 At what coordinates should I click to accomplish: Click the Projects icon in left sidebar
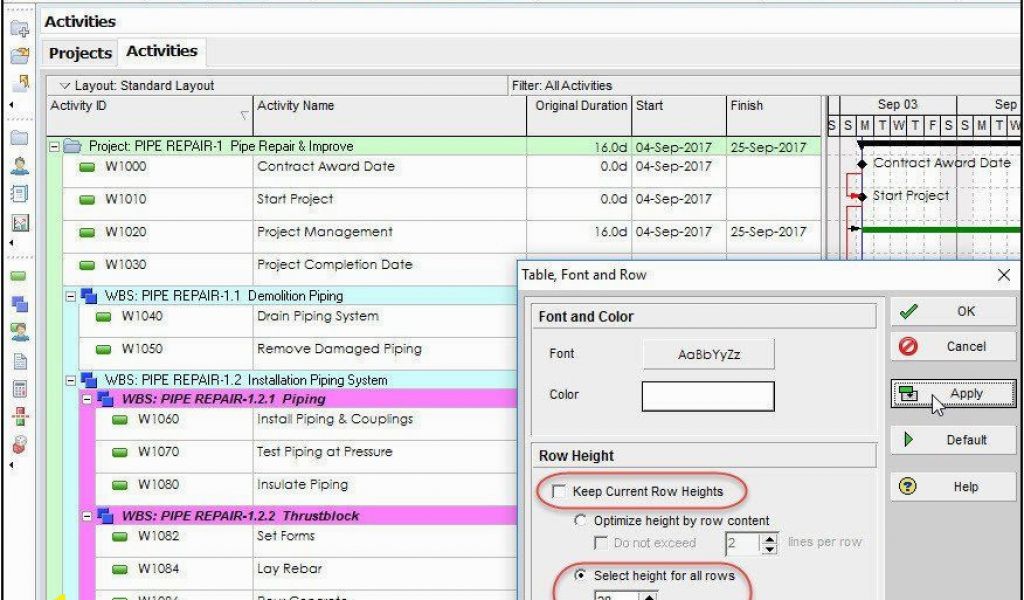(19, 137)
